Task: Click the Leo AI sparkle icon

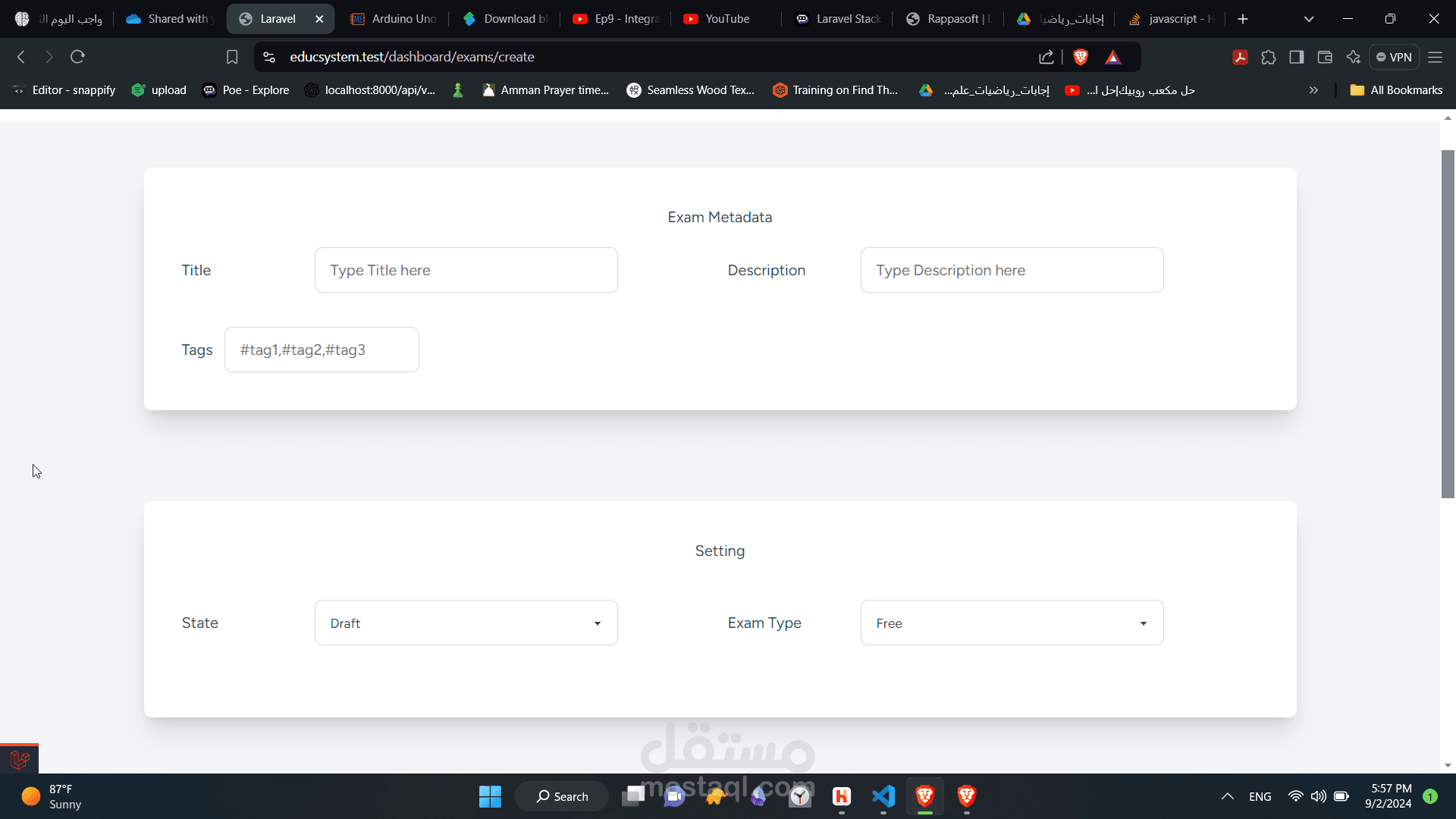Action: [x=1354, y=57]
